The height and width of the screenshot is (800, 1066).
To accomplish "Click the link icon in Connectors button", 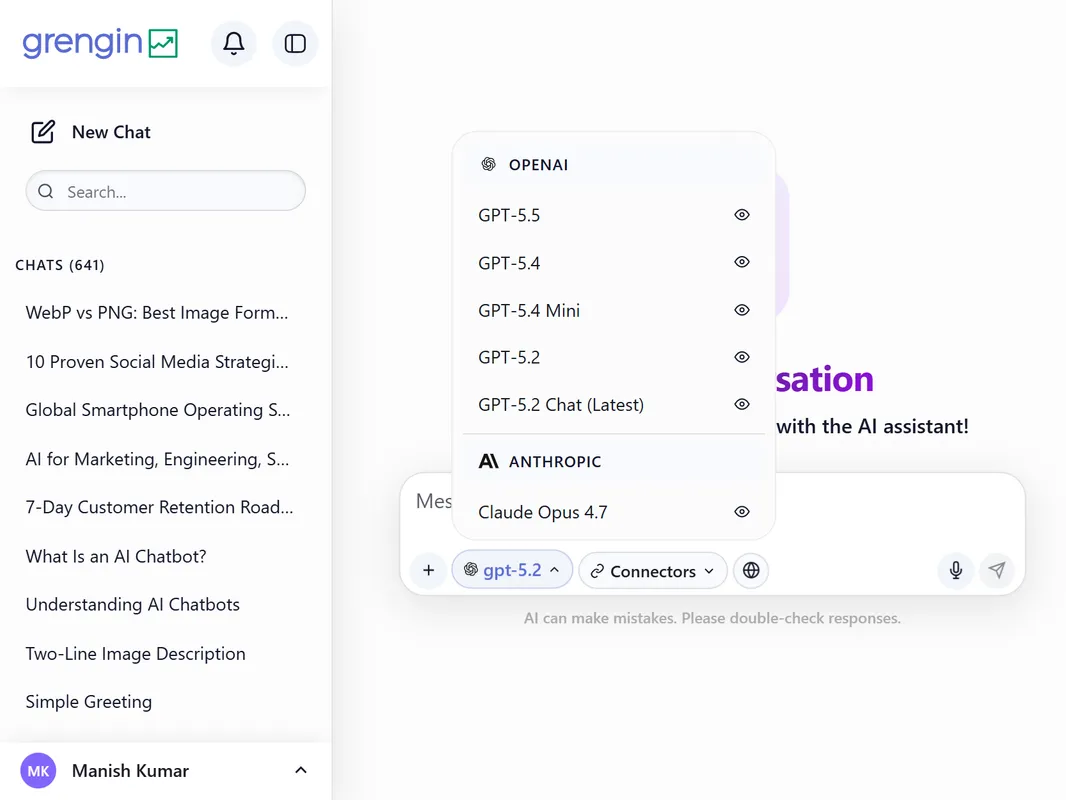I will pyautogui.click(x=597, y=572).
